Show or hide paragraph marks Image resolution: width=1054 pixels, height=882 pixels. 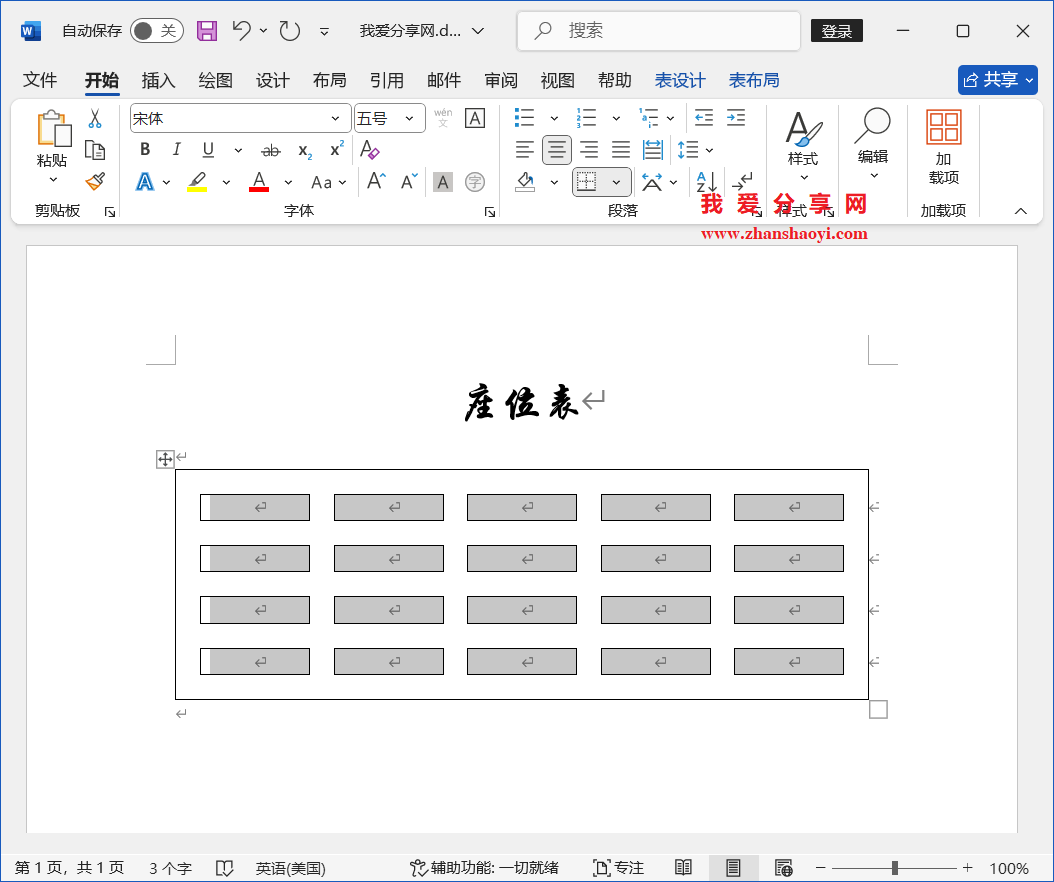(x=742, y=182)
